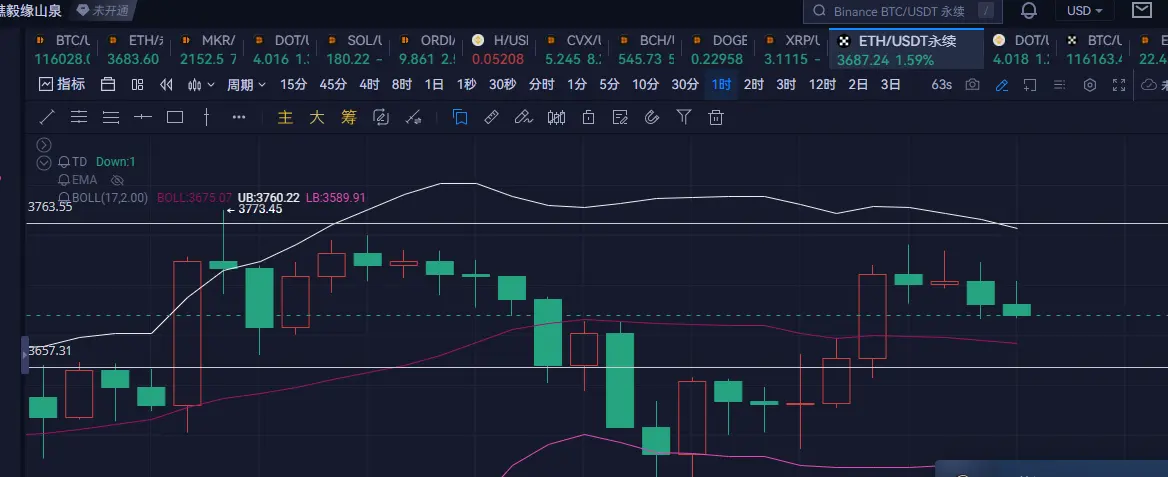The height and width of the screenshot is (477, 1168).
Task: Open the USD currency dropdown
Action: 1085,10
